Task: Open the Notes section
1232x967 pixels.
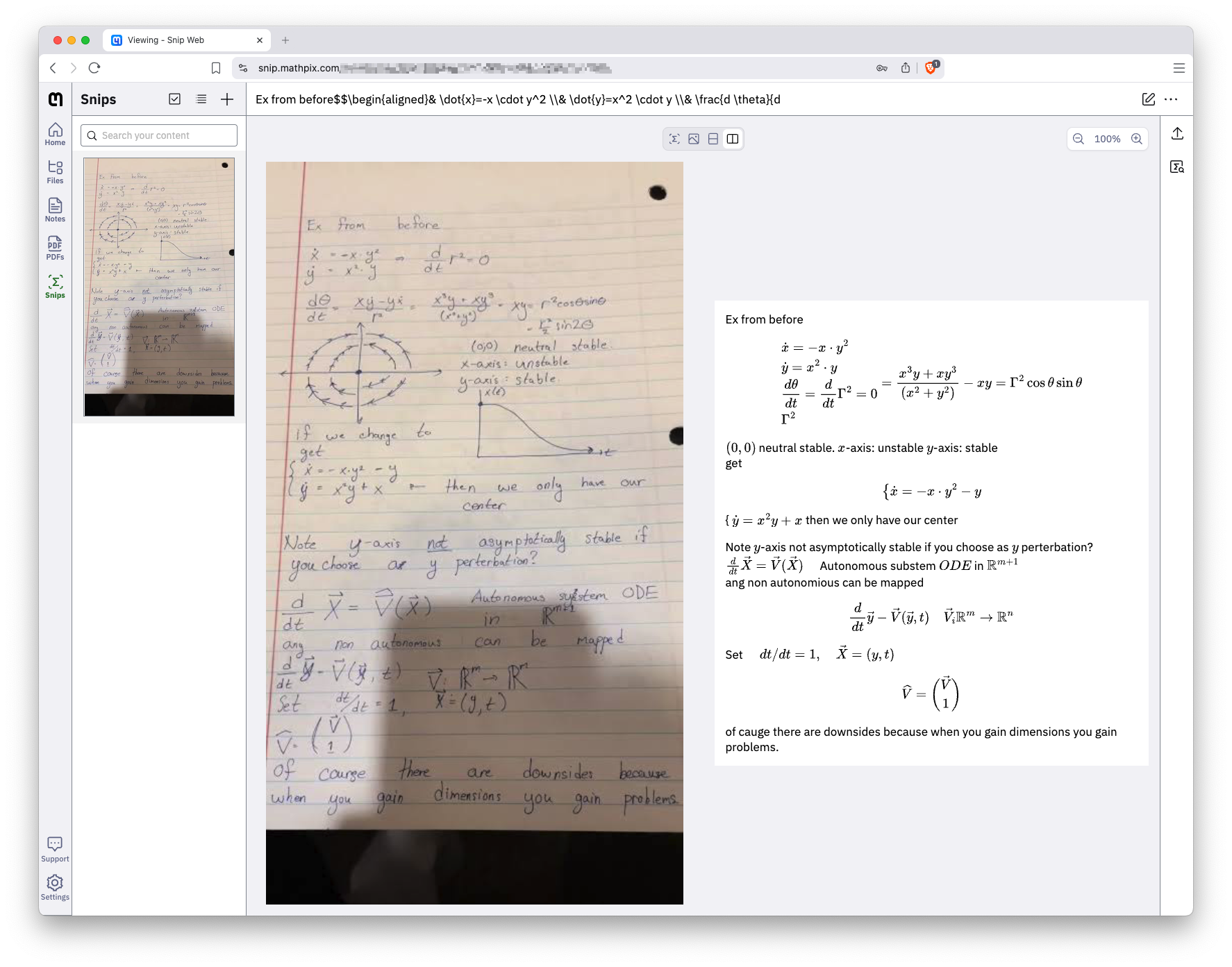Action: click(x=55, y=210)
